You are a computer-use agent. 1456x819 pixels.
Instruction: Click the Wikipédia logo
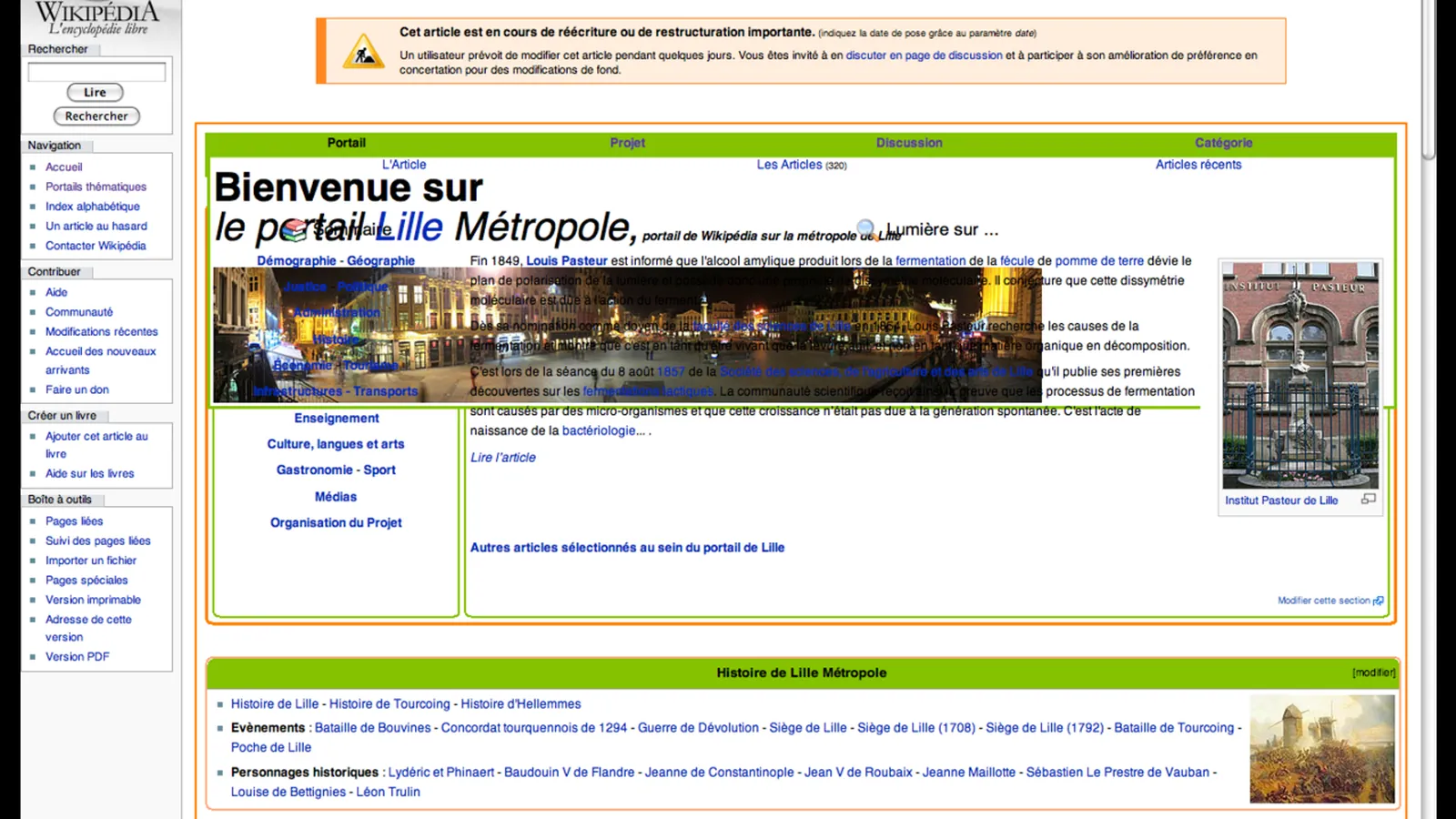[97, 18]
